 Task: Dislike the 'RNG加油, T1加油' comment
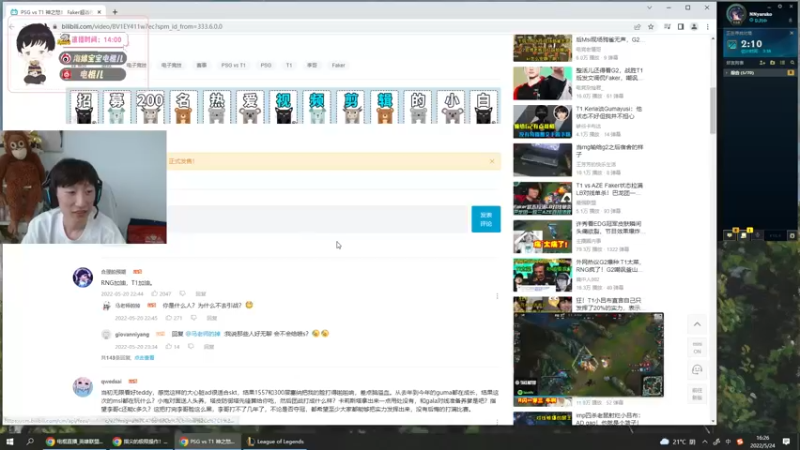(182, 294)
